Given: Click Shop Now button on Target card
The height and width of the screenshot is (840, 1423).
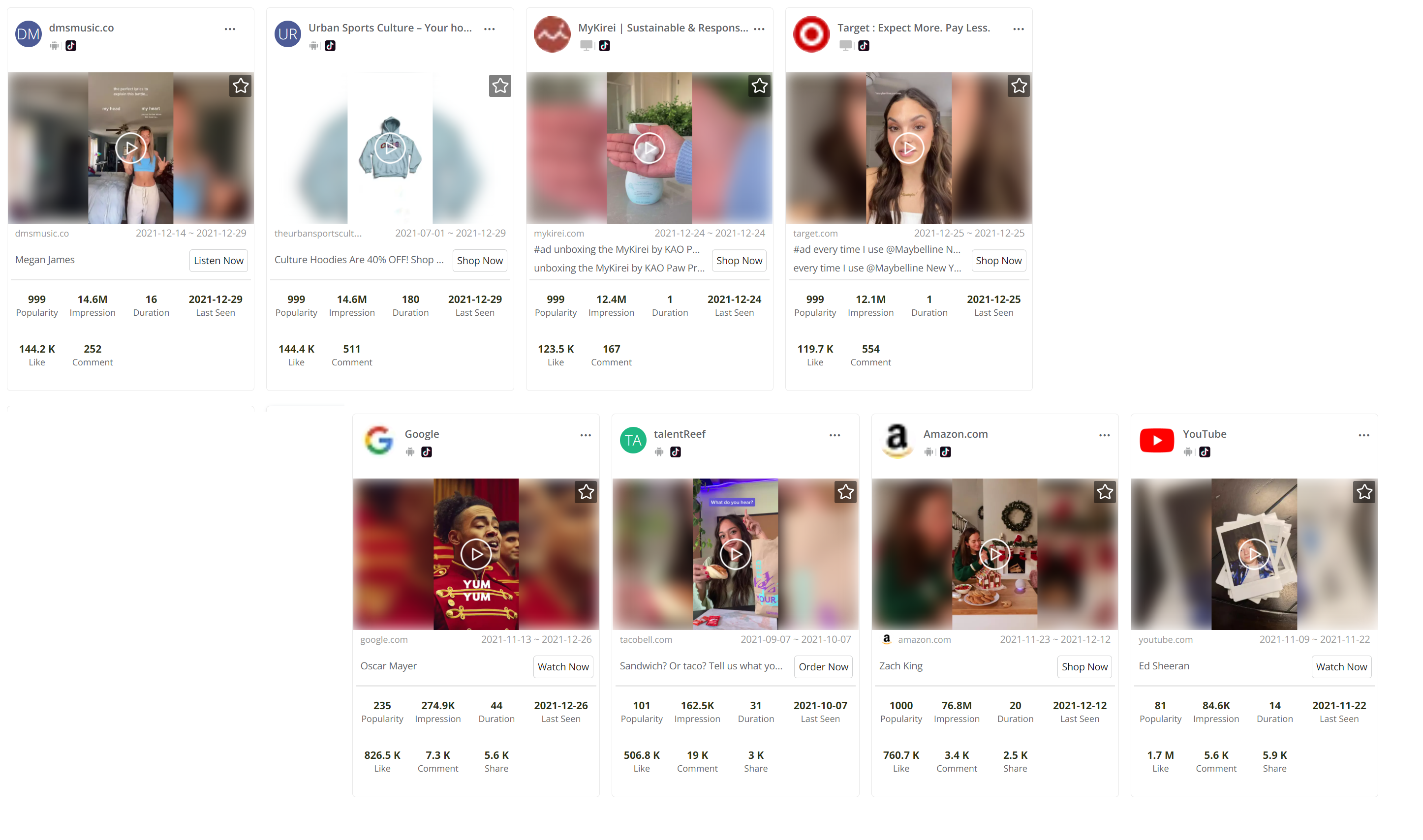Looking at the screenshot, I should tap(998, 261).
